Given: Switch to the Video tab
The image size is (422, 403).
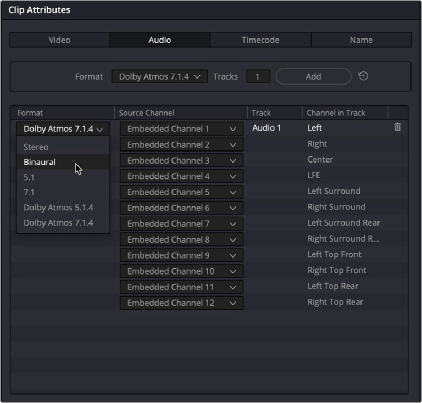Looking at the screenshot, I should [59, 40].
